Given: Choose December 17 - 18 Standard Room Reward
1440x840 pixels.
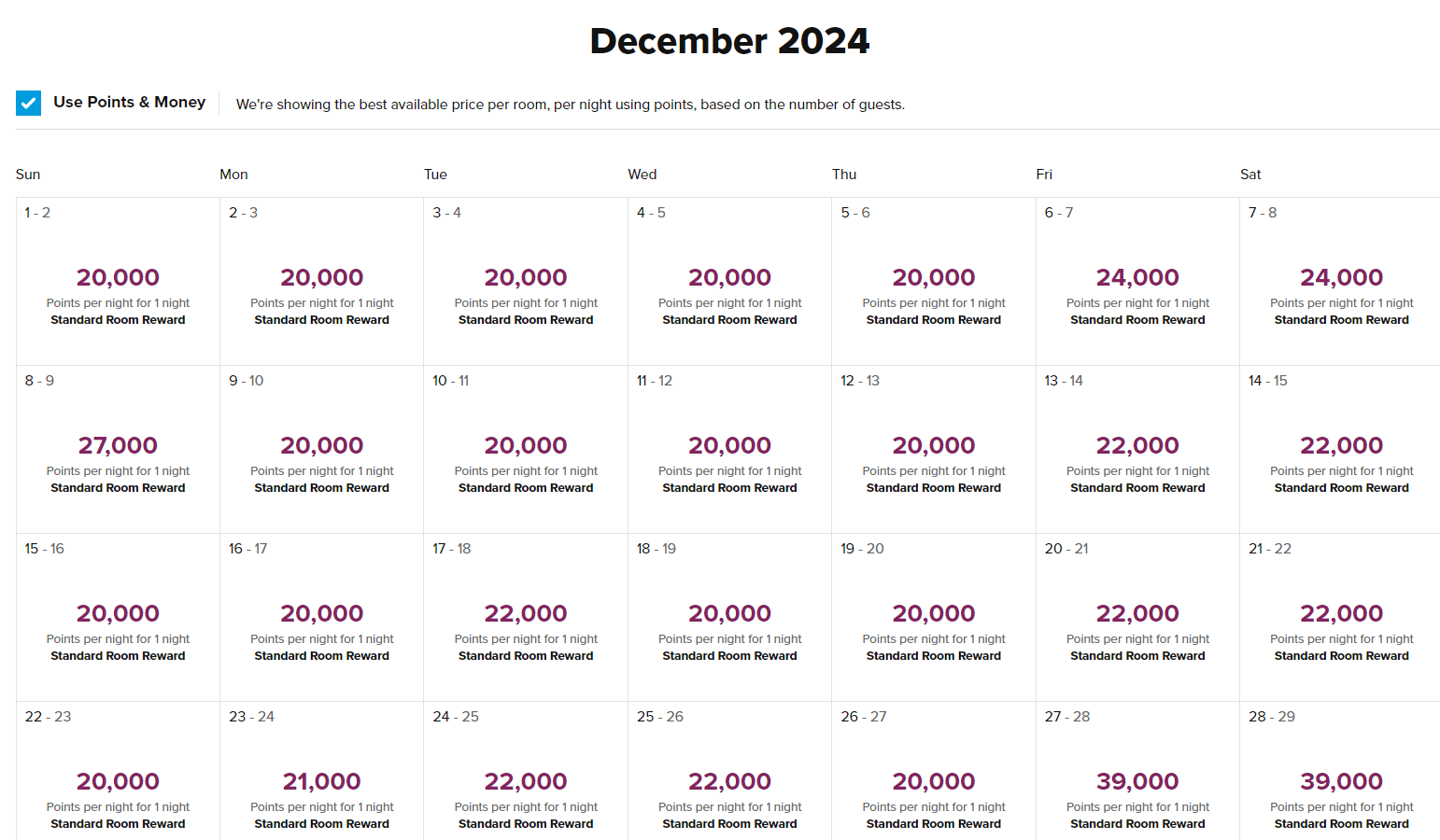Looking at the screenshot, I should [526, 617].
